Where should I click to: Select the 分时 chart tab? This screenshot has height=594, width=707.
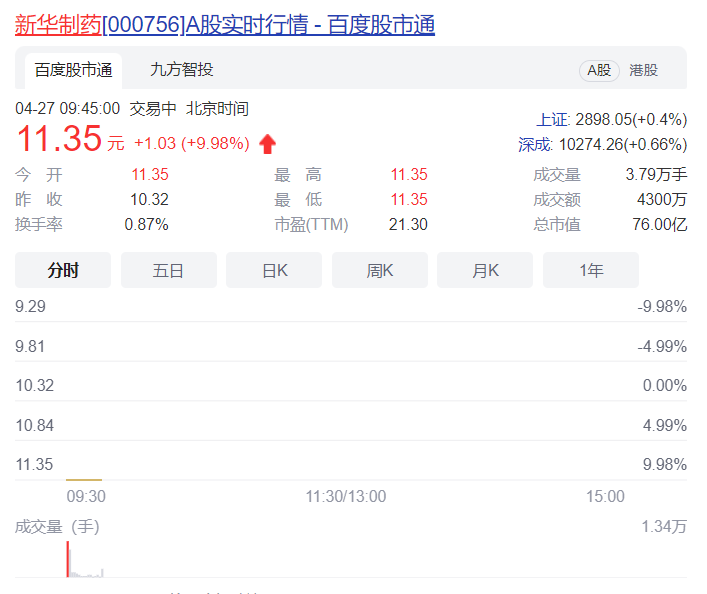pos(63,270)
